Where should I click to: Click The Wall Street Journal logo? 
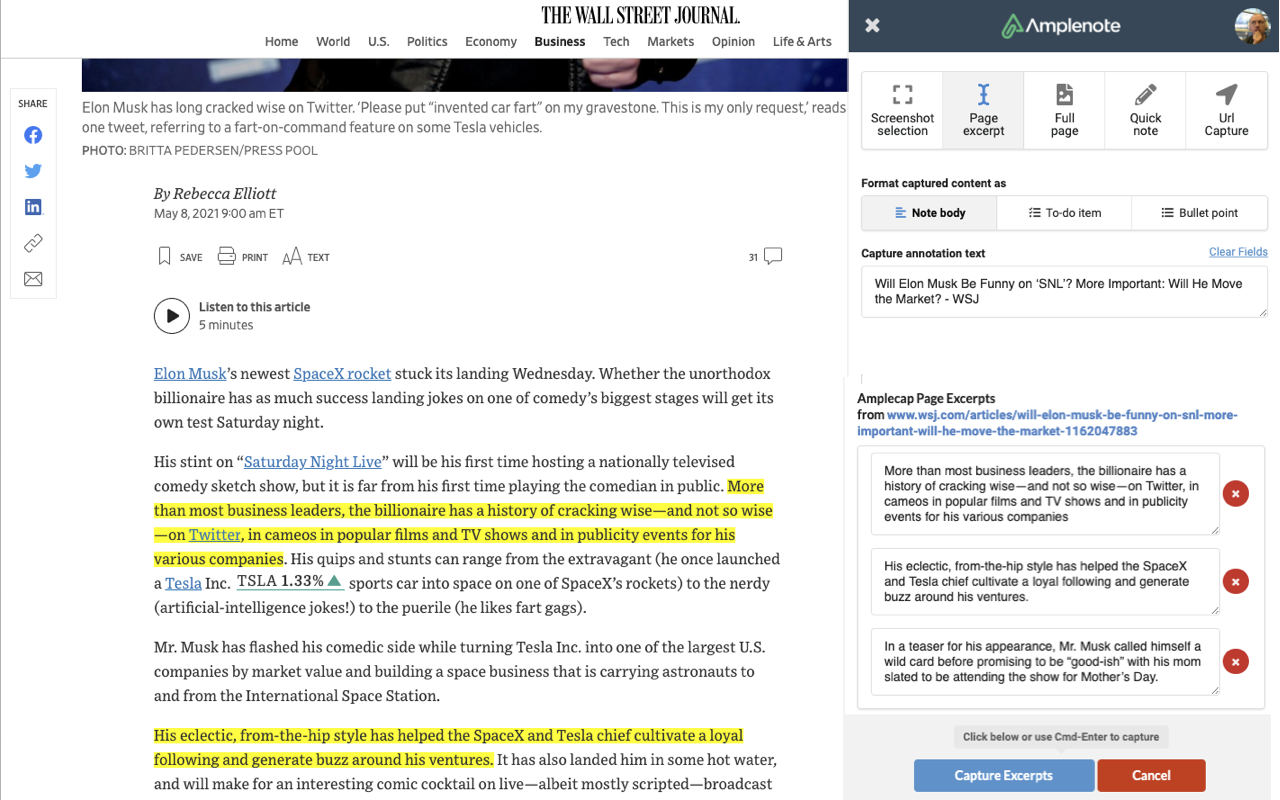point(640,15)
